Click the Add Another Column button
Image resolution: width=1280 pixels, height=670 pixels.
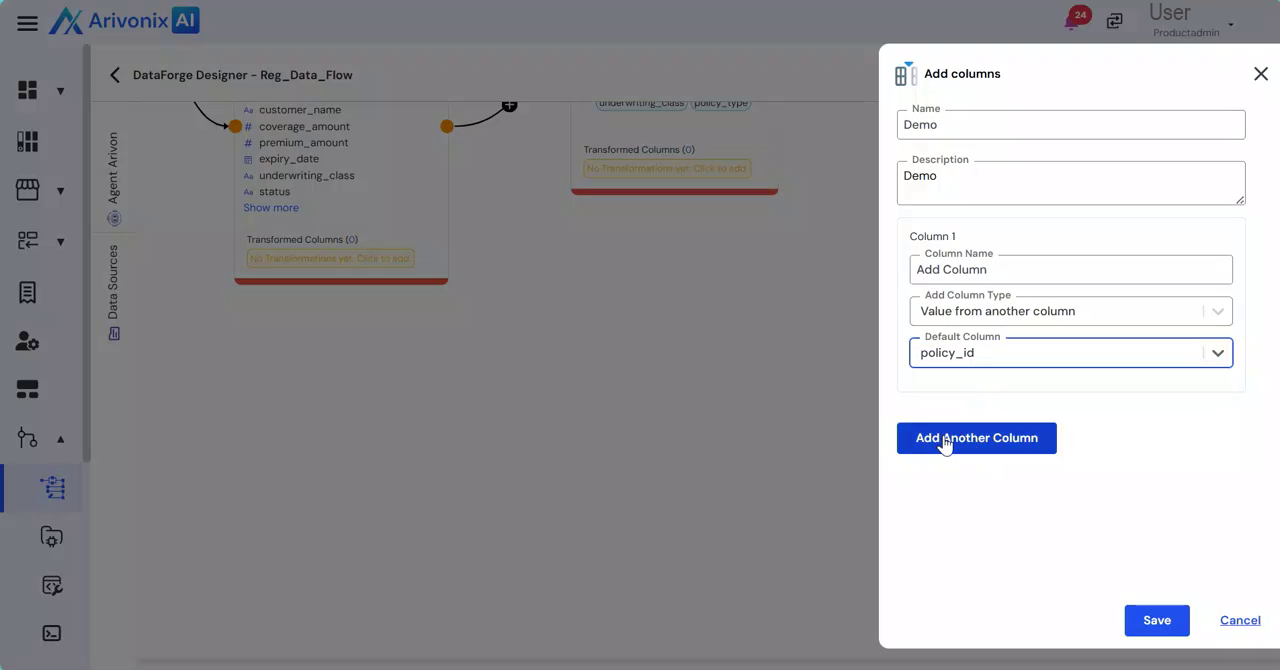[x=976, y=438]
